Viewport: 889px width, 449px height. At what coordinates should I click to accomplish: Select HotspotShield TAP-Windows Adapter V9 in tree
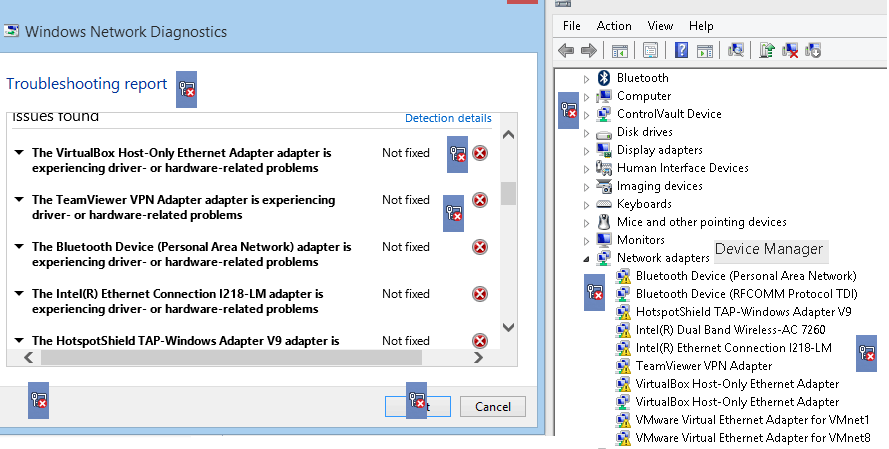pos(743,312)
